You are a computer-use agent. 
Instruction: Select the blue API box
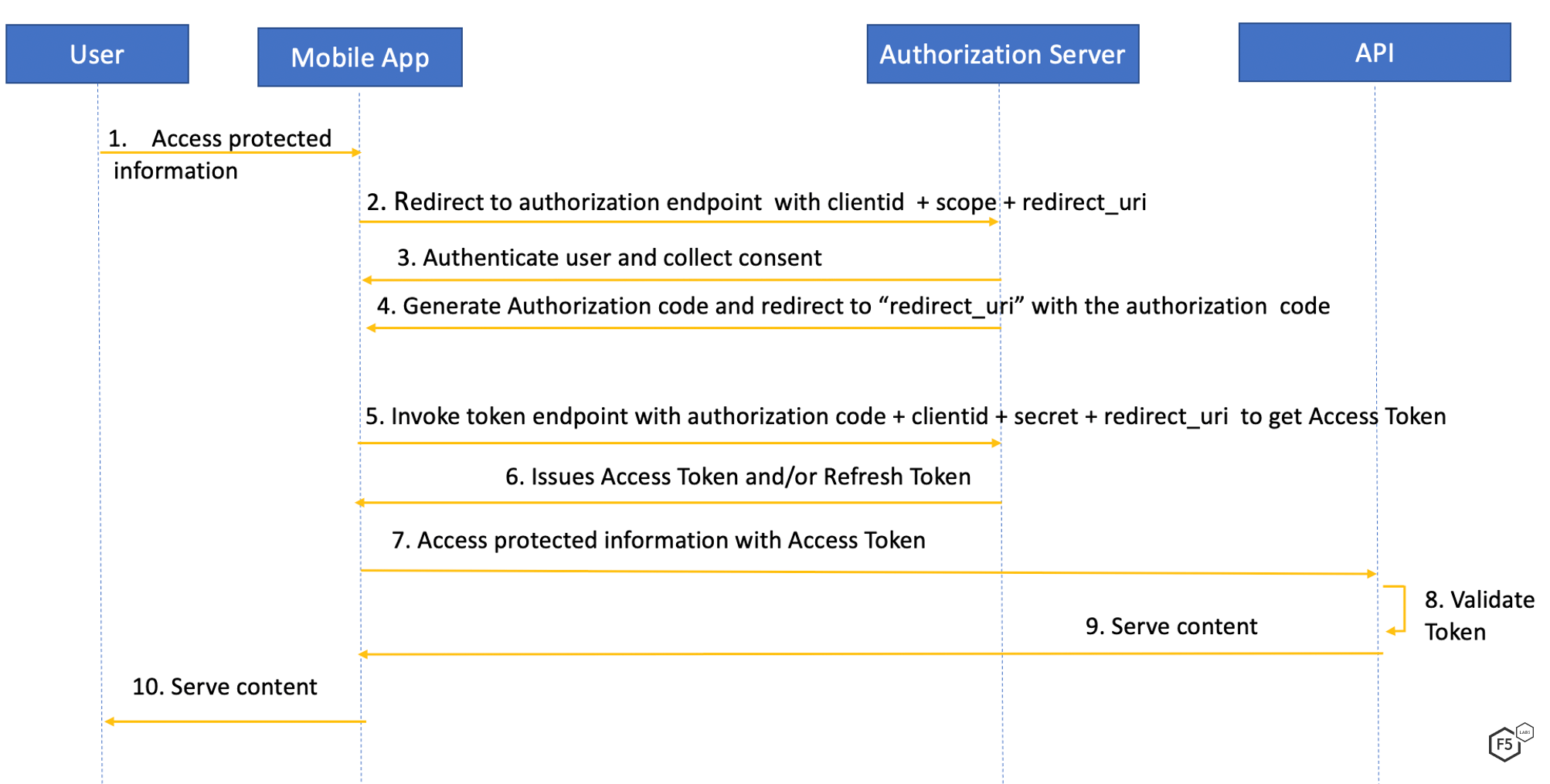coord(1374,53)
